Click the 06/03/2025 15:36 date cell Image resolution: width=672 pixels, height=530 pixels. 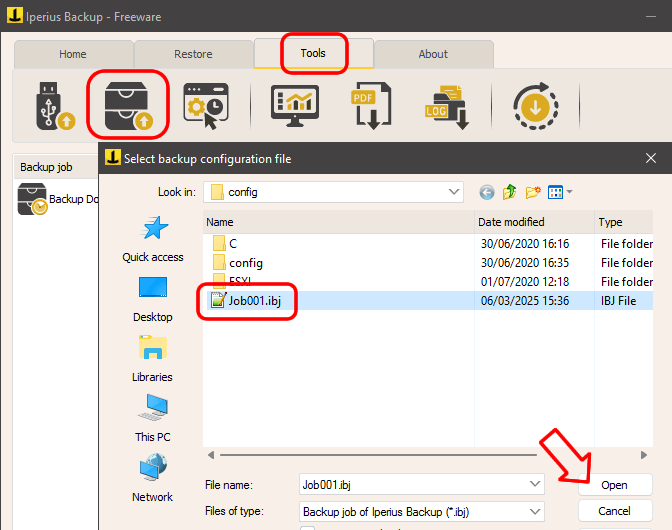pos(525,301)
